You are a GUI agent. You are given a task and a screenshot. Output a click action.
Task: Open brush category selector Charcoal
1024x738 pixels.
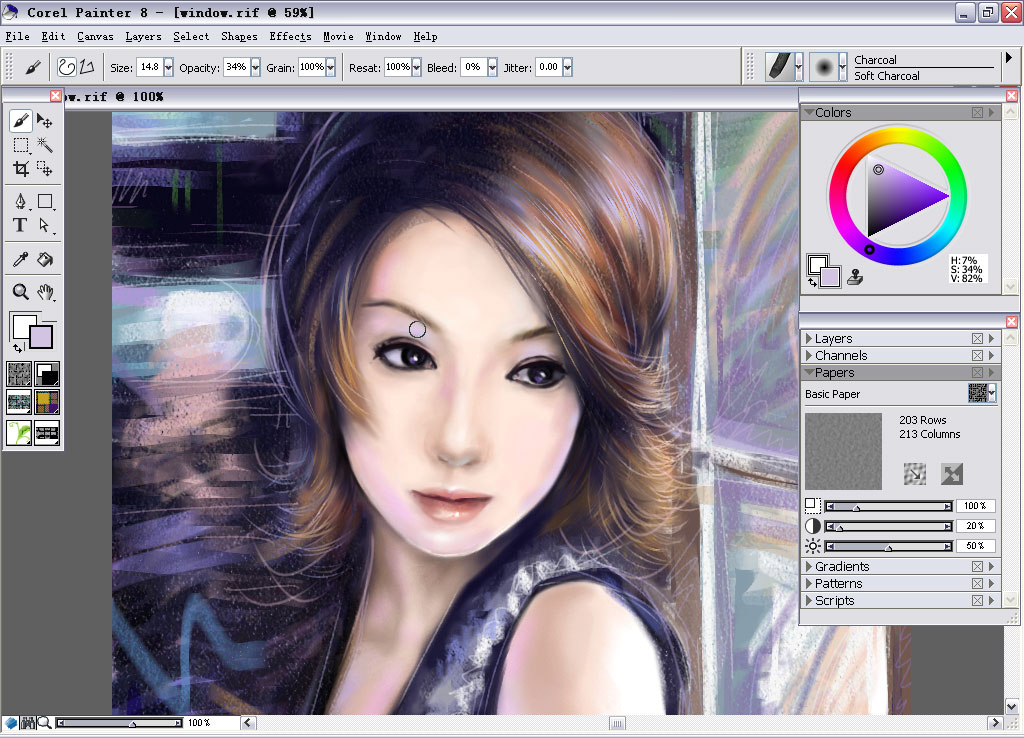click(x=784, y=67)
